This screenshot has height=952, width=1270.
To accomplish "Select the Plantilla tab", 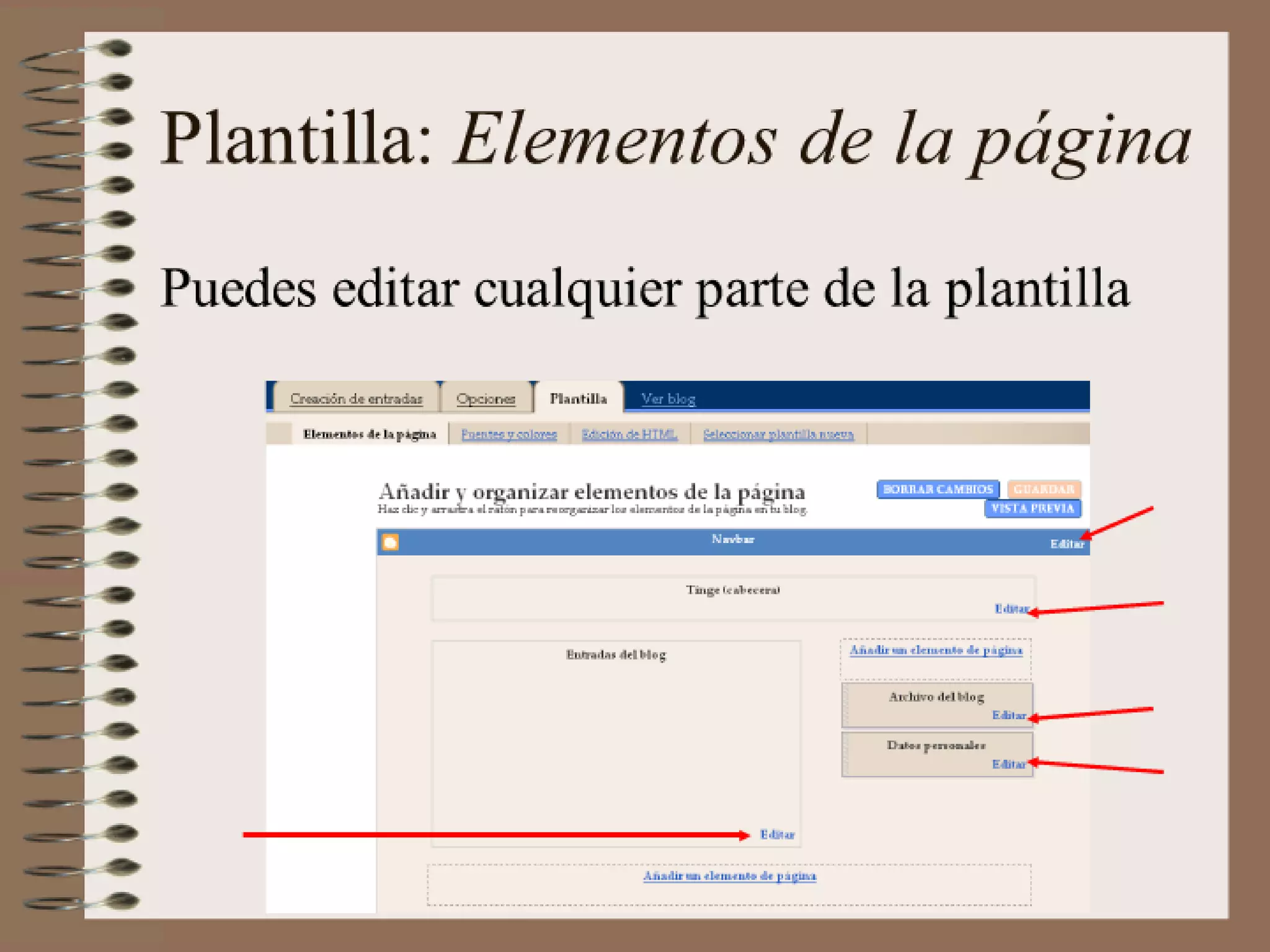I will click(578, 399).
